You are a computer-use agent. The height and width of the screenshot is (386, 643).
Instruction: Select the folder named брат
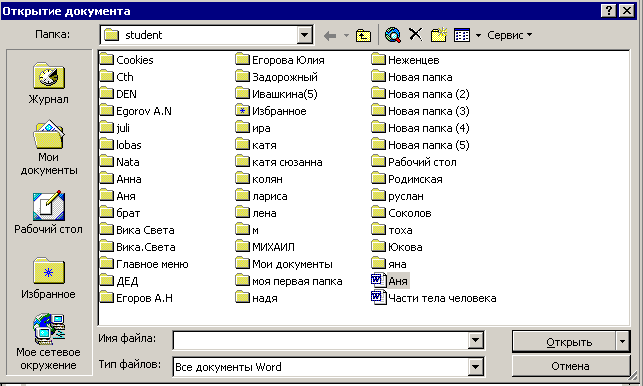click(x=120, y=213)
